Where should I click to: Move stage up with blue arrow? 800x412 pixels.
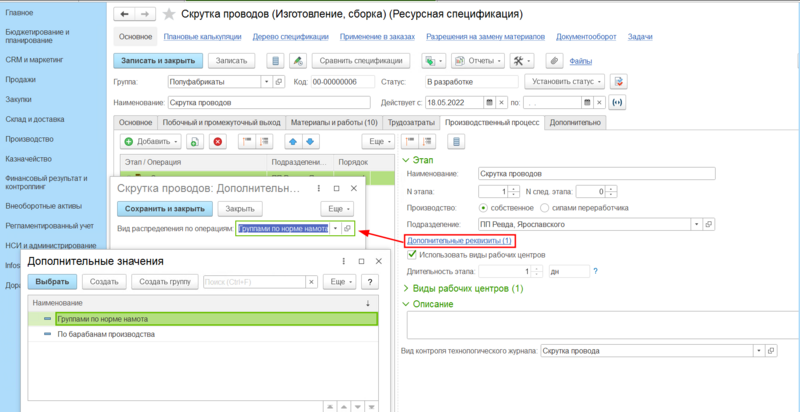click(x=292, y=141)
